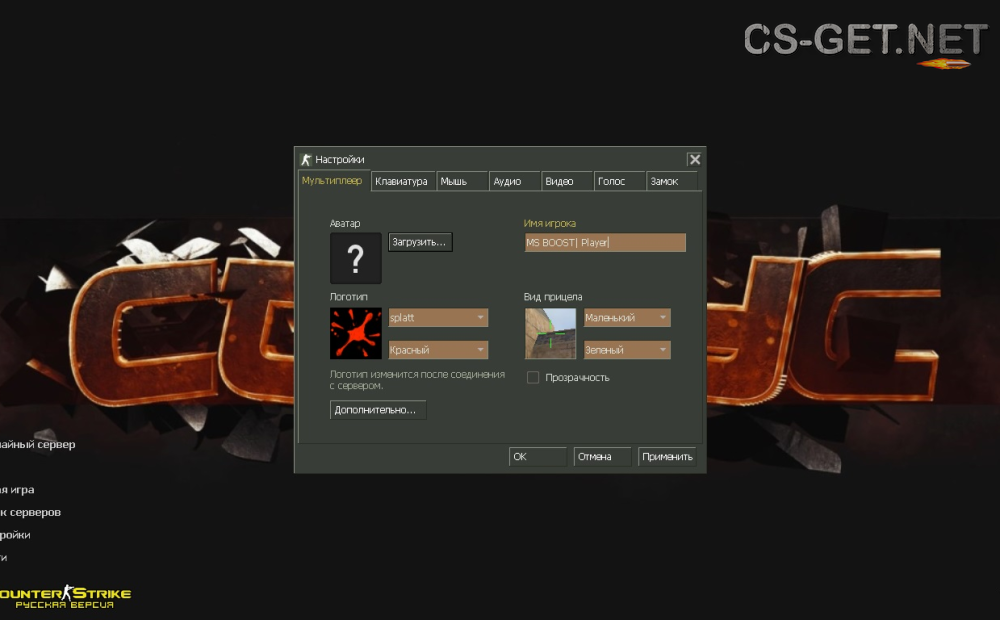1000x620 pixels.
Task: Enable the Прозрачность checkbox
Action: (x=533, y=378)
